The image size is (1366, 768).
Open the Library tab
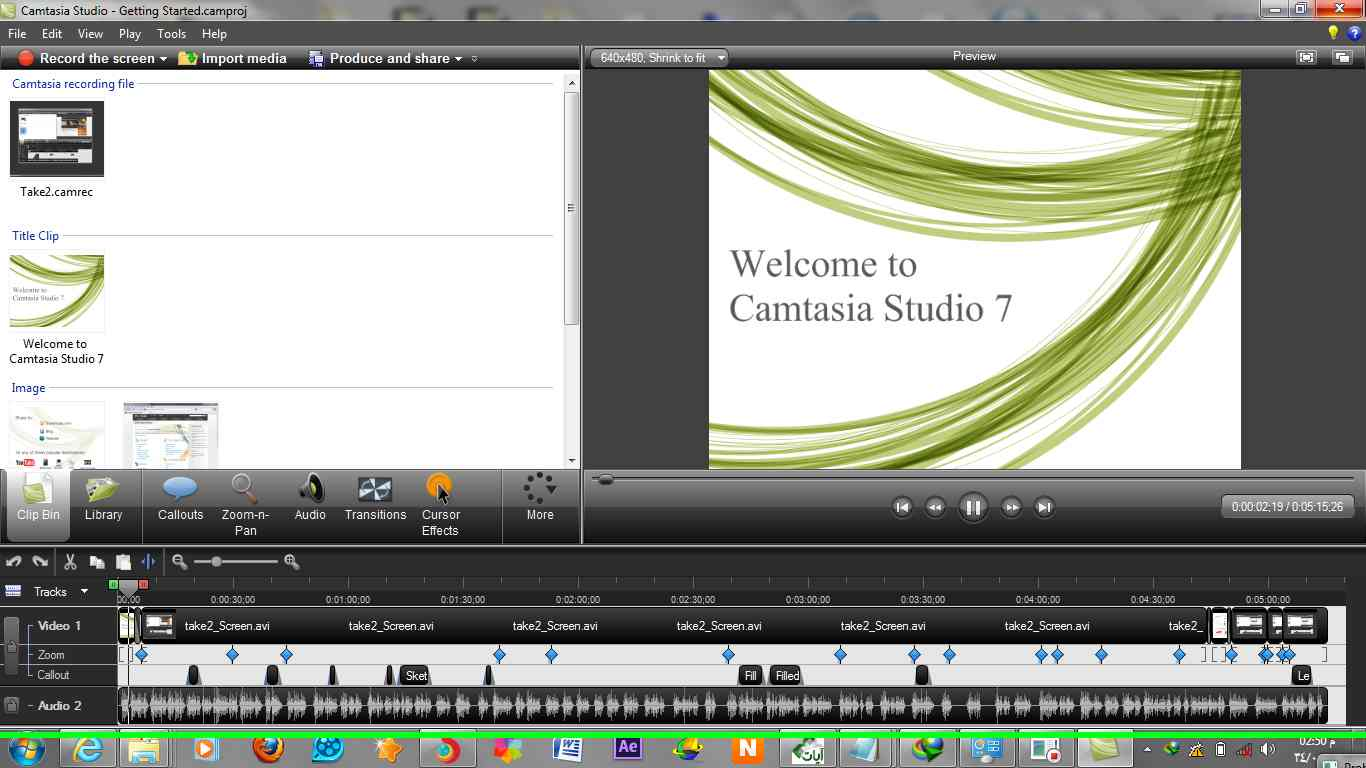[x=103, y=498]
